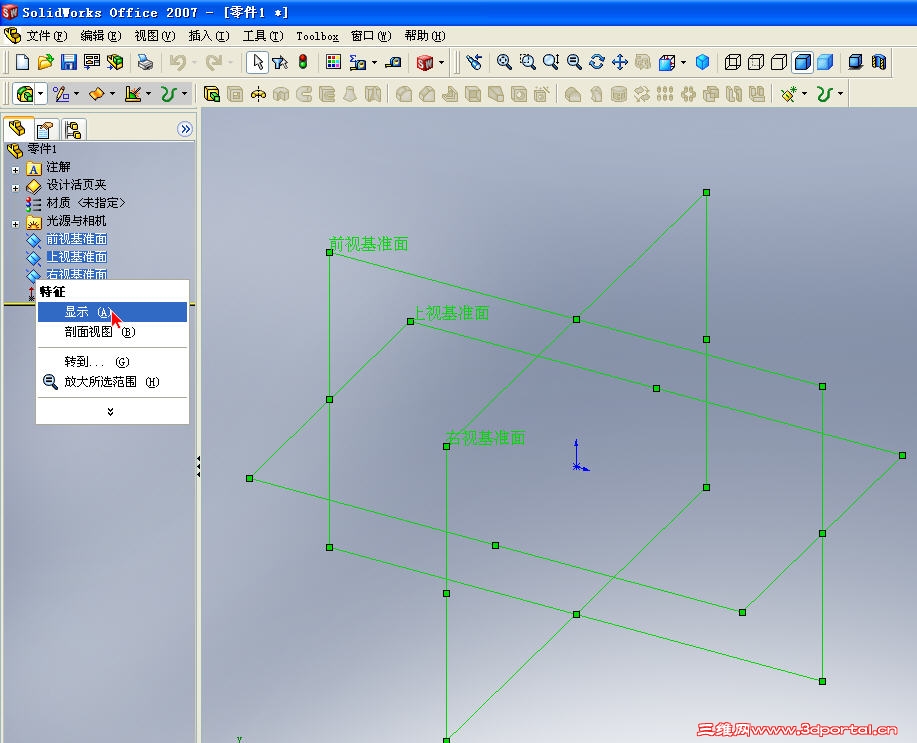Image resolution: width=917 pixels, height=743 pixels.
Task: Open the 编辑(E) menu
Action: pyautogui.click(x=101, y=36)
